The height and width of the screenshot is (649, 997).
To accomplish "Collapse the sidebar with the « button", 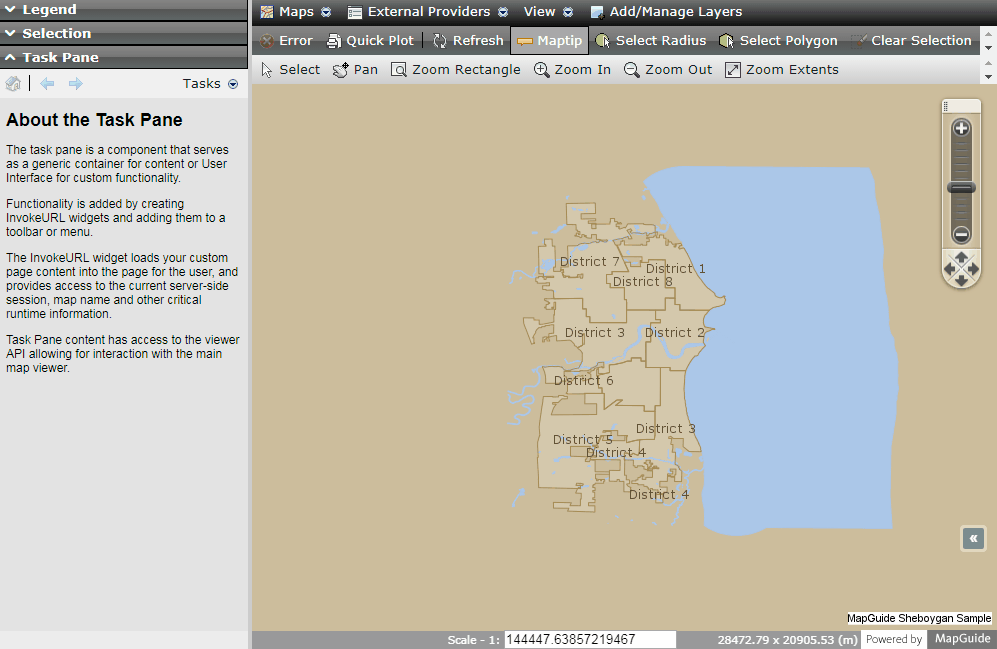I will pyautogui.click(x=973, y=538).
